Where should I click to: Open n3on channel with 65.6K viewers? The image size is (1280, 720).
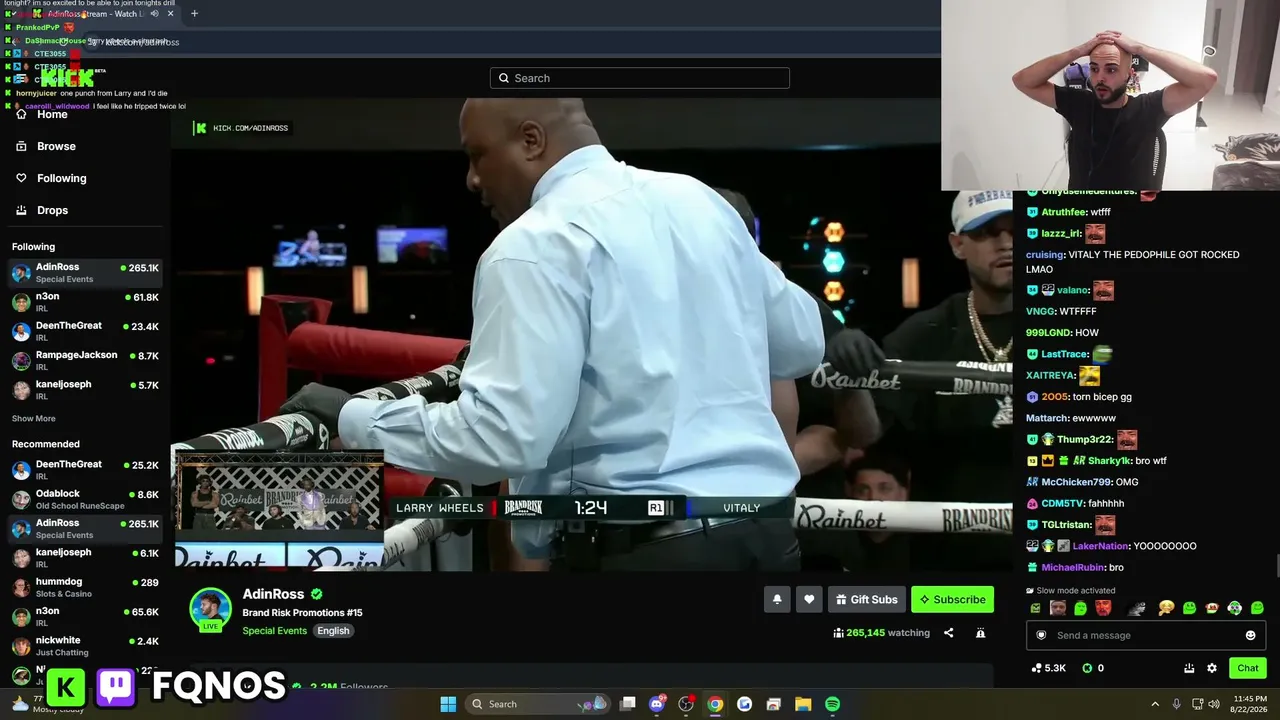85,616
